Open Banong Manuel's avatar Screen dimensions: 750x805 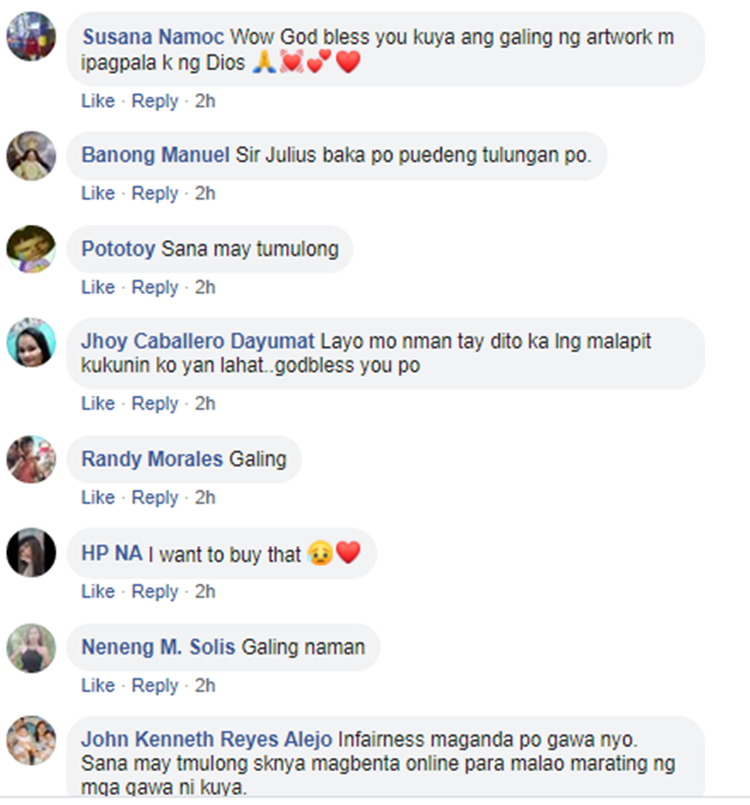(31, 156)
